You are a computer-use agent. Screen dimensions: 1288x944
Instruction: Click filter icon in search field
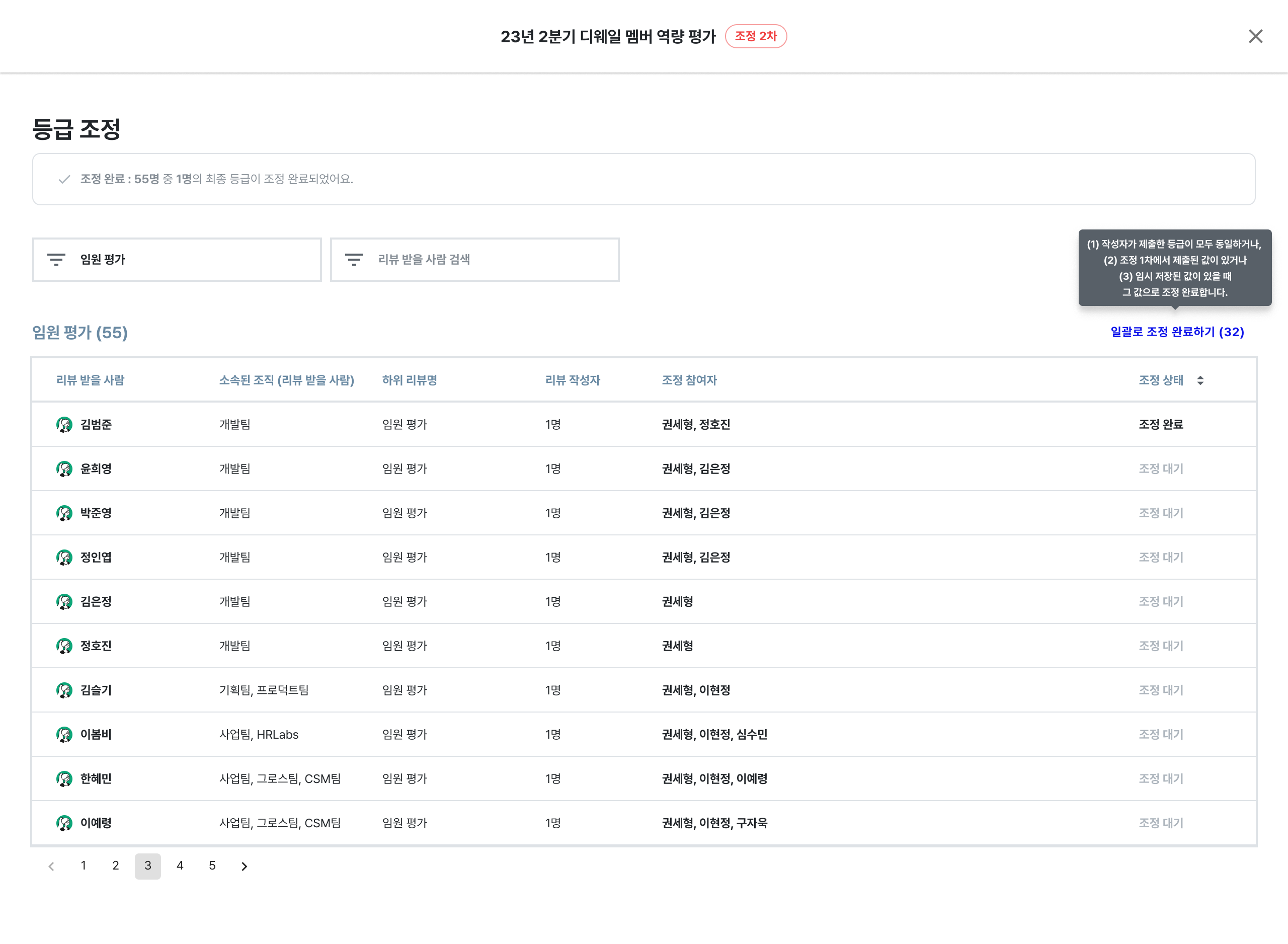pos(354,260)
